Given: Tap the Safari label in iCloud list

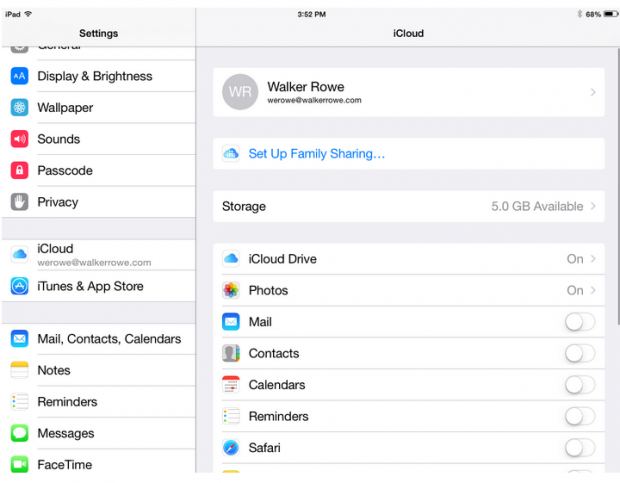Looking at the screenshot, I should pyautogui.click(x=265, y=447).
